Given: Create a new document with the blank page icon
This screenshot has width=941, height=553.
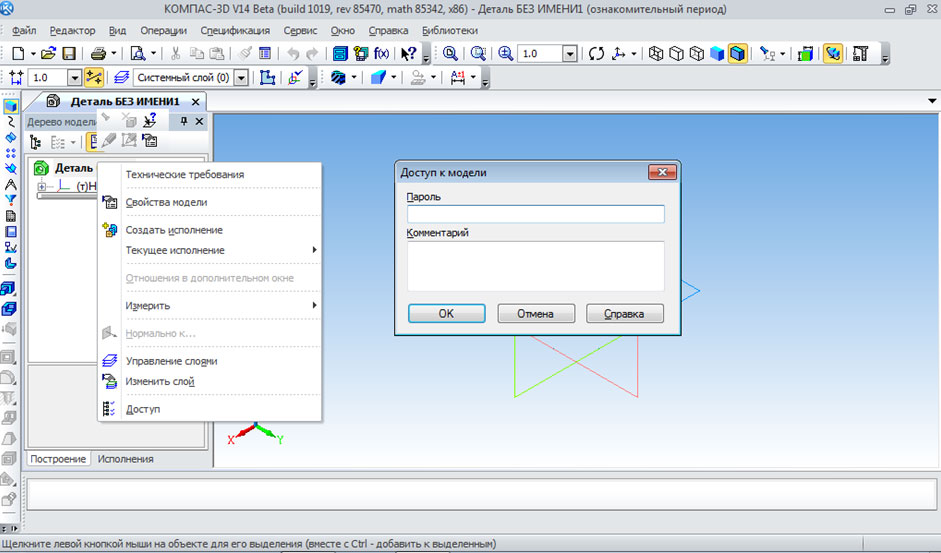Looking at the screenshot, I should click(18, 53).
